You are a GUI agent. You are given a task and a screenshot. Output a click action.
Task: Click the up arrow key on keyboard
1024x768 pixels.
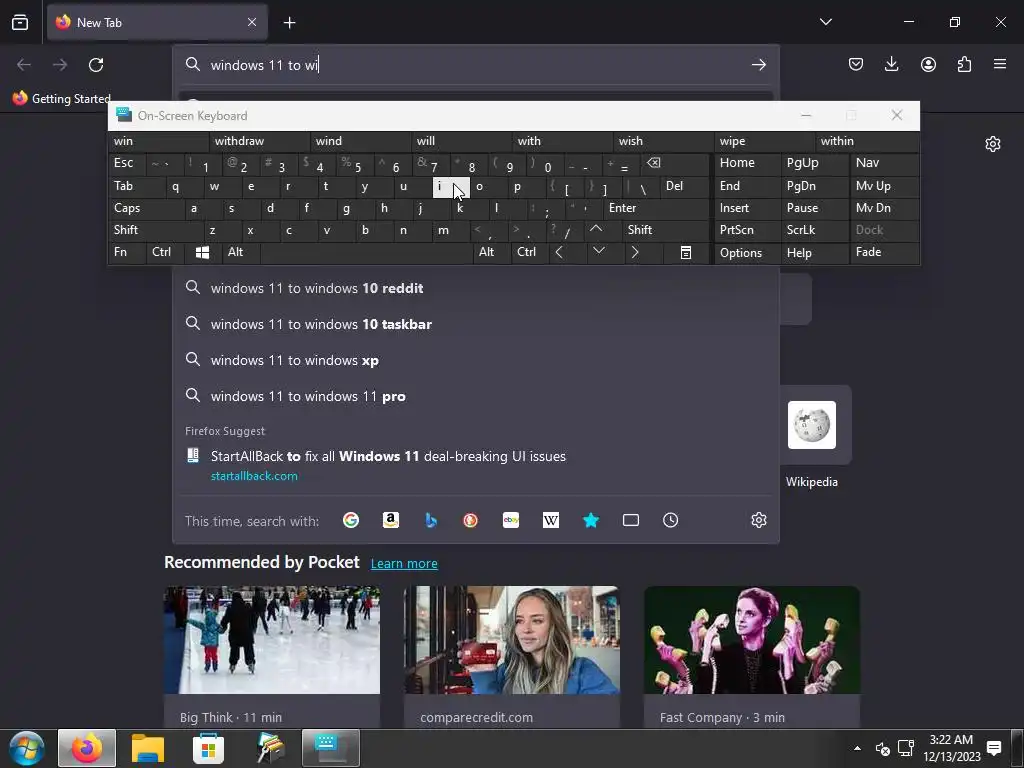point(596,229)
